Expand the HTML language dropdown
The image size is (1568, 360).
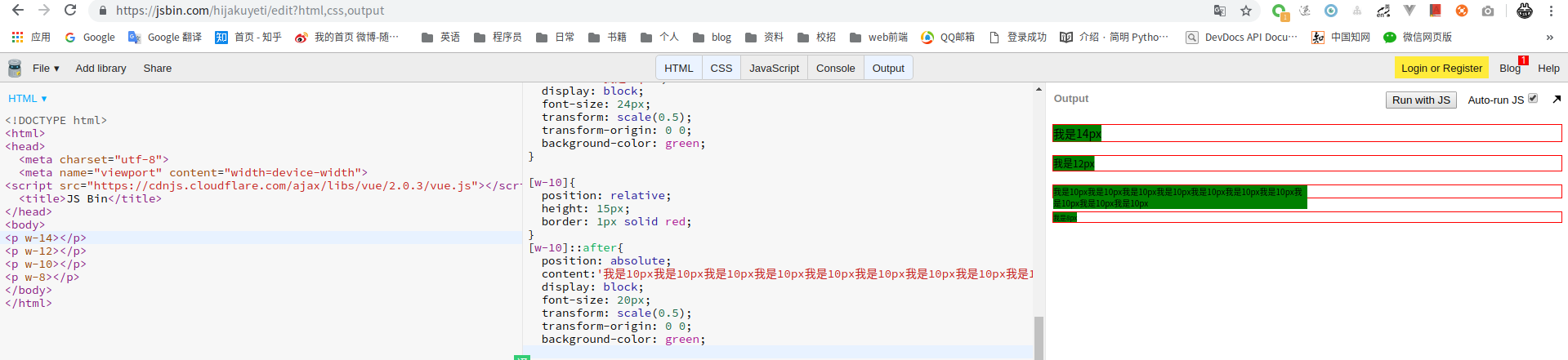[28, 98]
